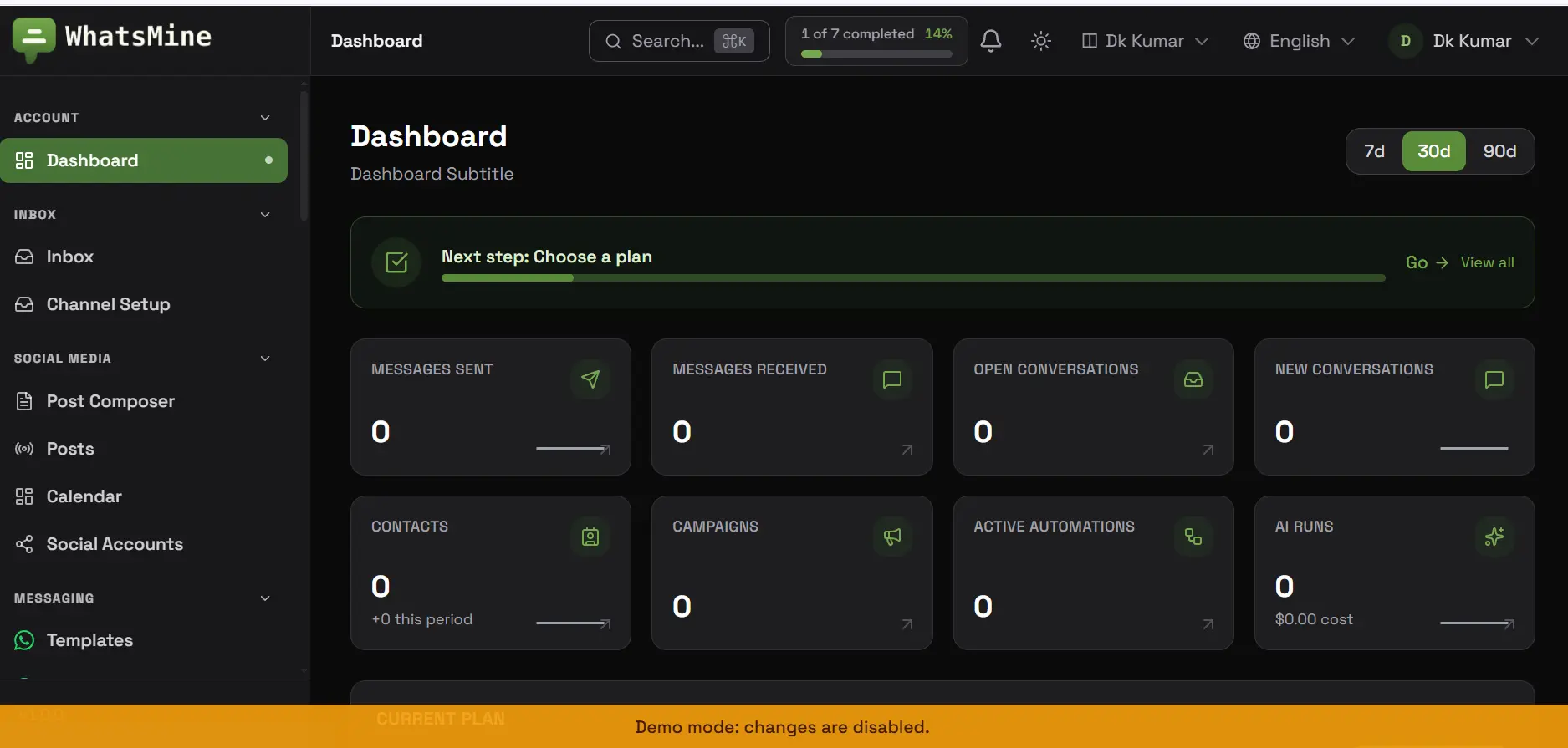Open the Dk Kumar profile menu chevron
This screenshot has width=1568, height=748.
(1532, 41)
